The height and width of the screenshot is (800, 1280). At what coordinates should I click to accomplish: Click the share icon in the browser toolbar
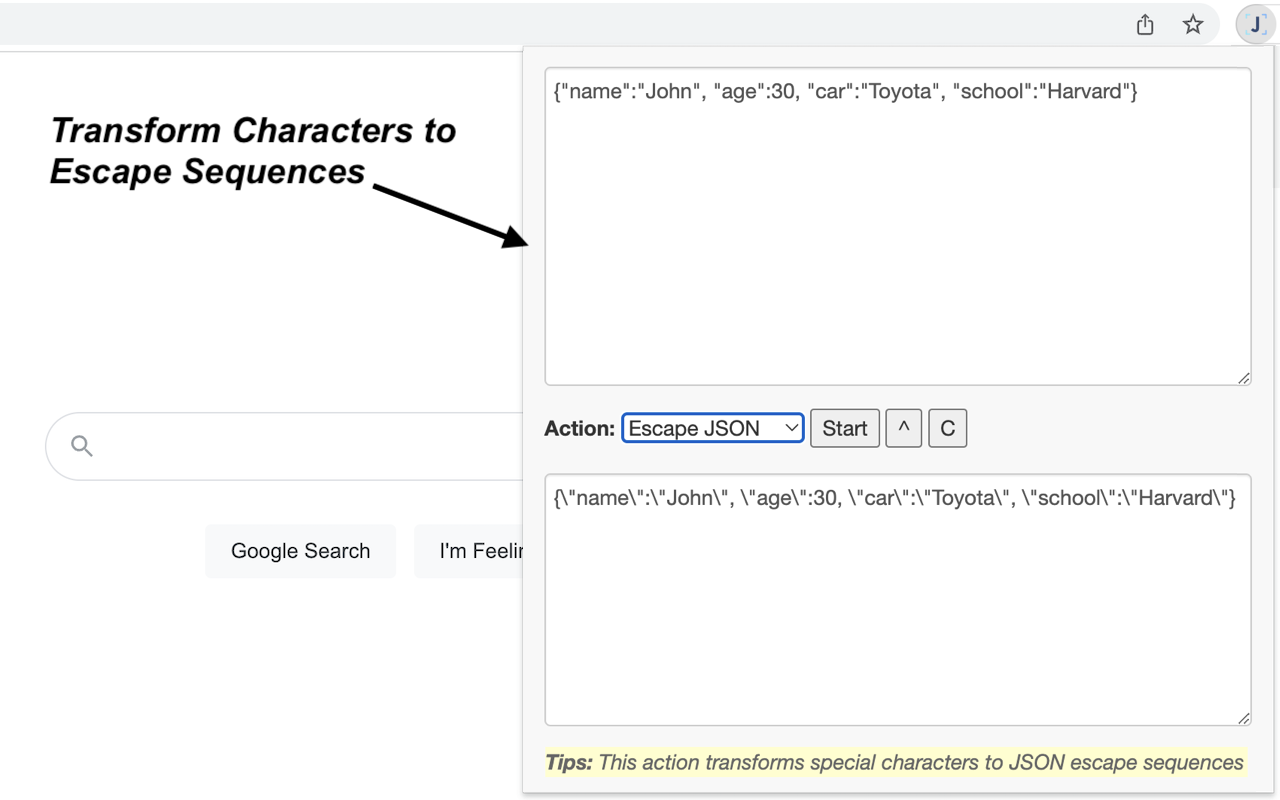click(1144, 24)
